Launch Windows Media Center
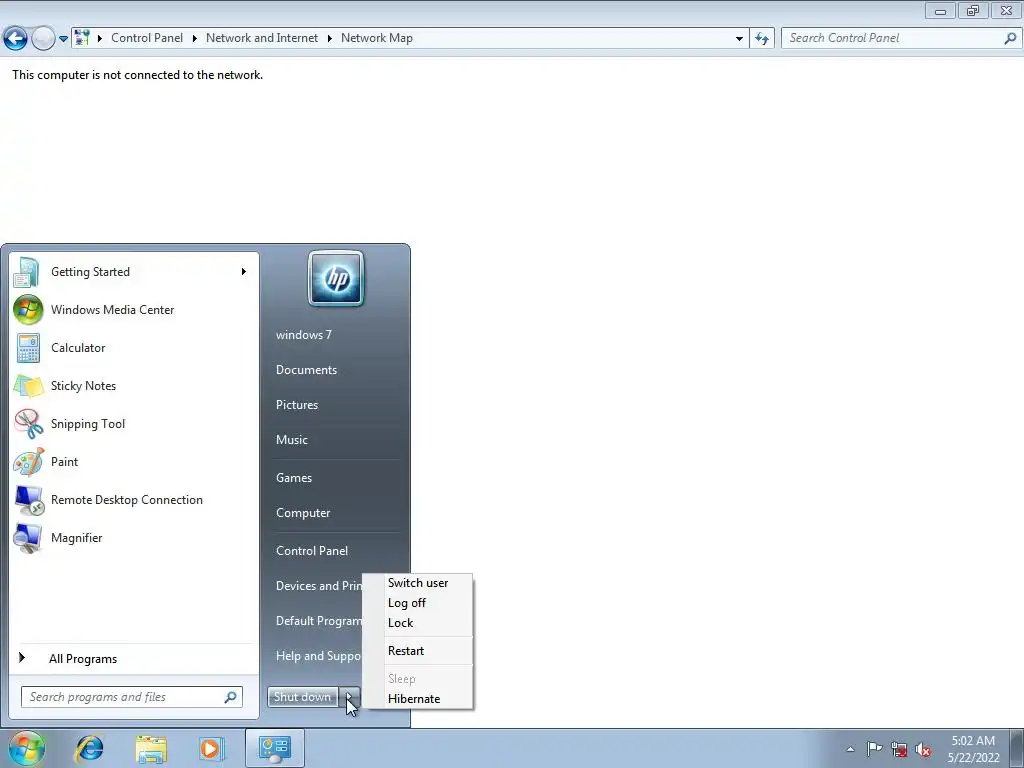Image resolution: width=1024 pixels, height=768 pixels. pos(134,310)
